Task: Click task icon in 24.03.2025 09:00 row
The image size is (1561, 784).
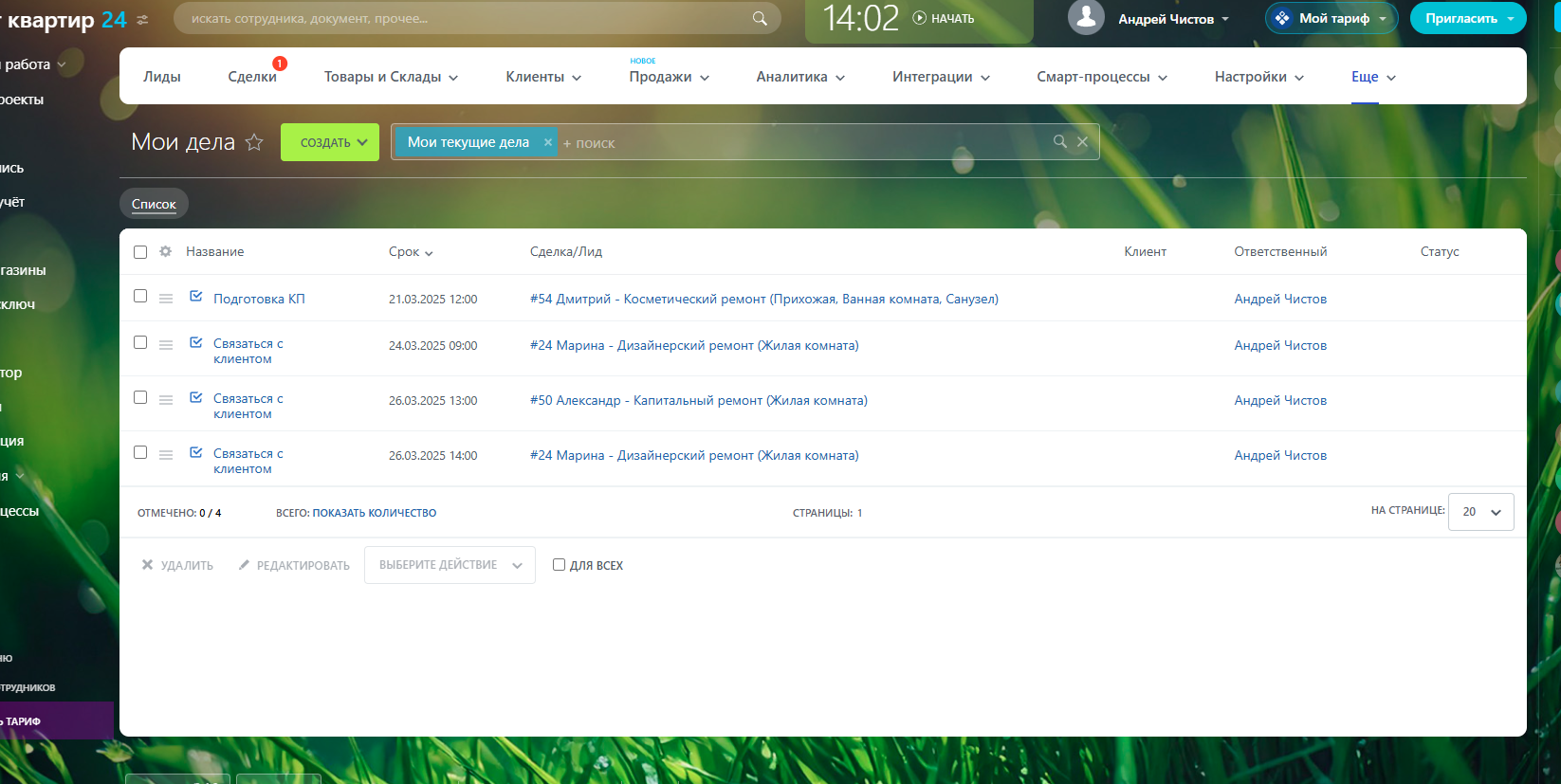Action: click(x=196, y=342)
